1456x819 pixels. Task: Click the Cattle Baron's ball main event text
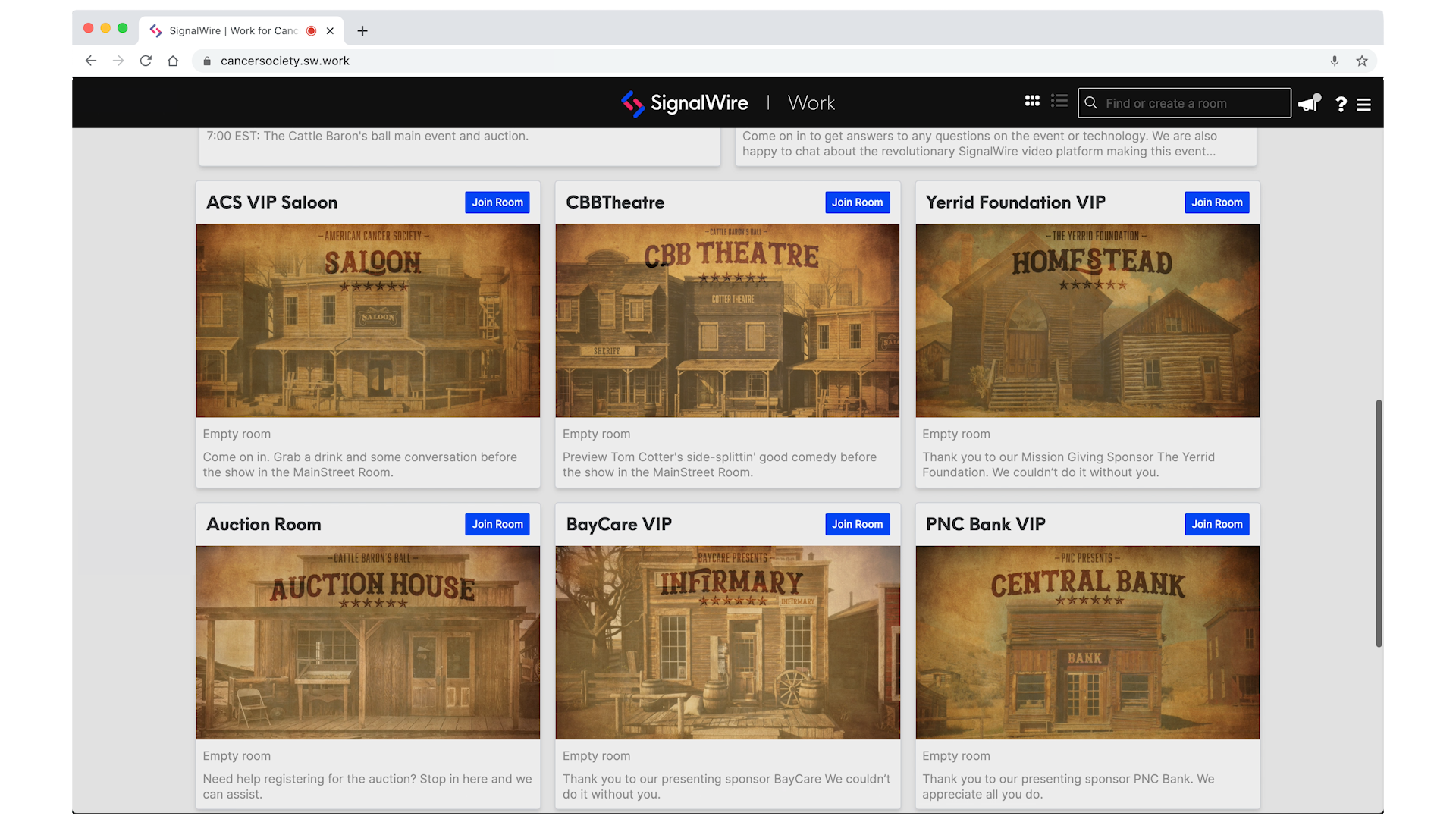367,136
